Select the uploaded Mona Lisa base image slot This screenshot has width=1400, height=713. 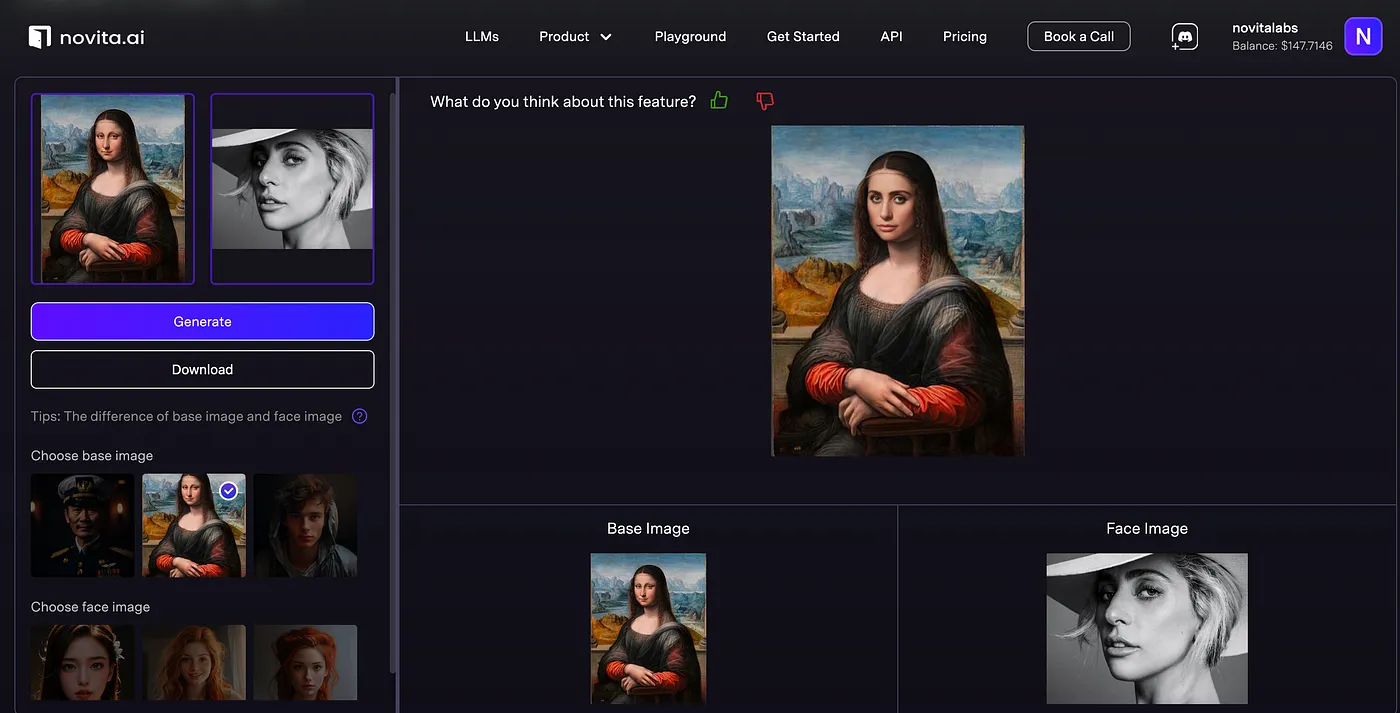click(x=113, y=189)
